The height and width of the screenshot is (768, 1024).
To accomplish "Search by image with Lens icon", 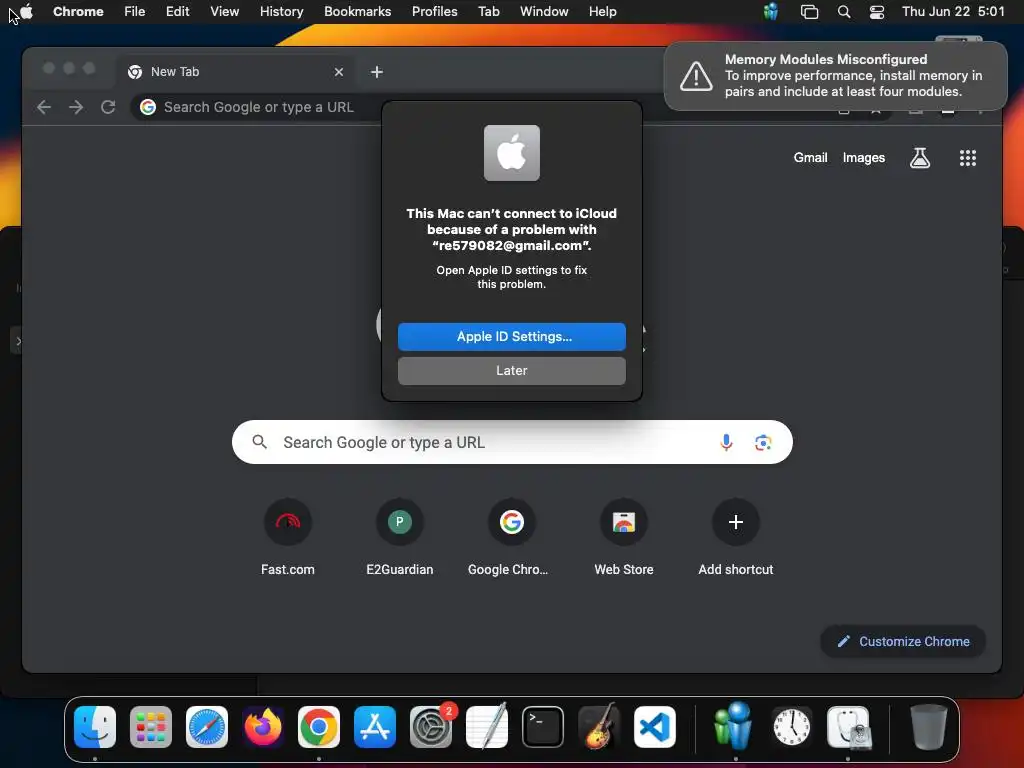I will coord(763,442).
